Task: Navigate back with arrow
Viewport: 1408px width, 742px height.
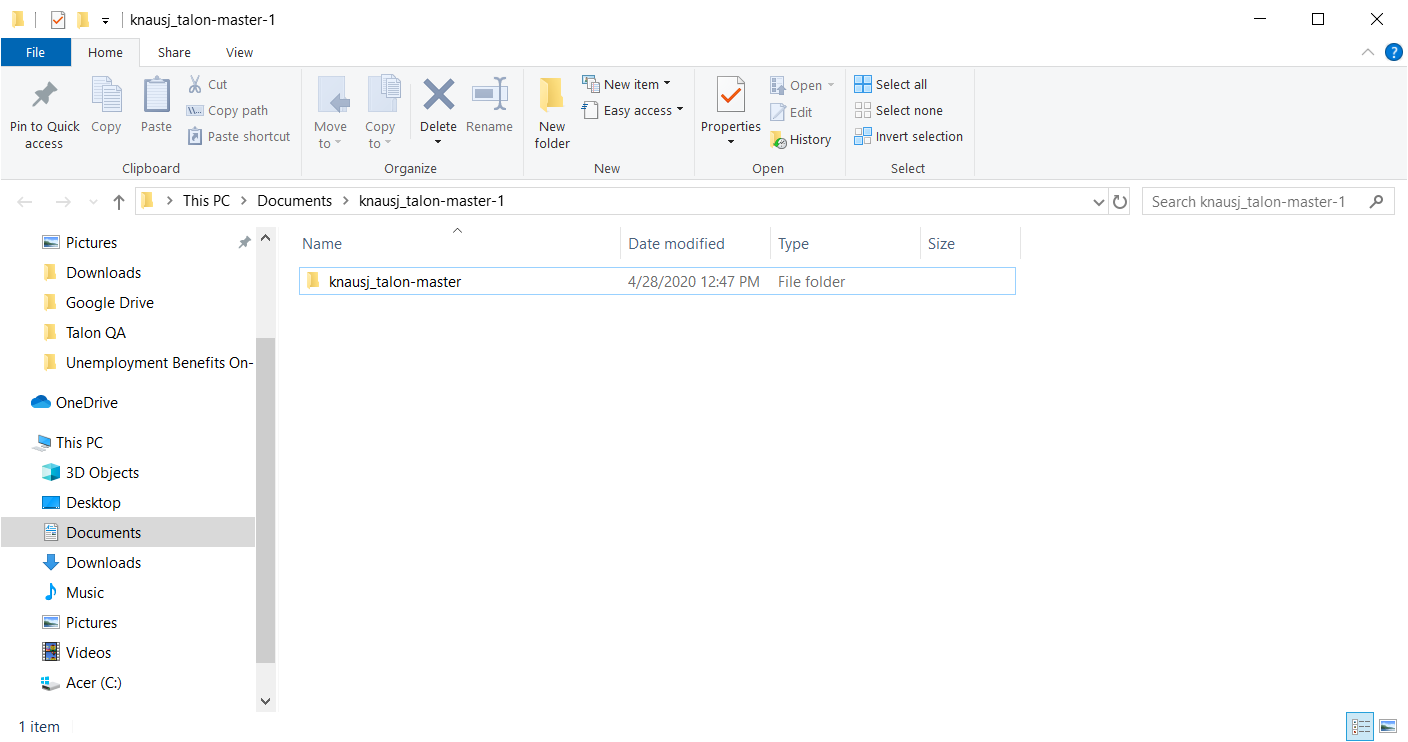Action: coord(25,202)
